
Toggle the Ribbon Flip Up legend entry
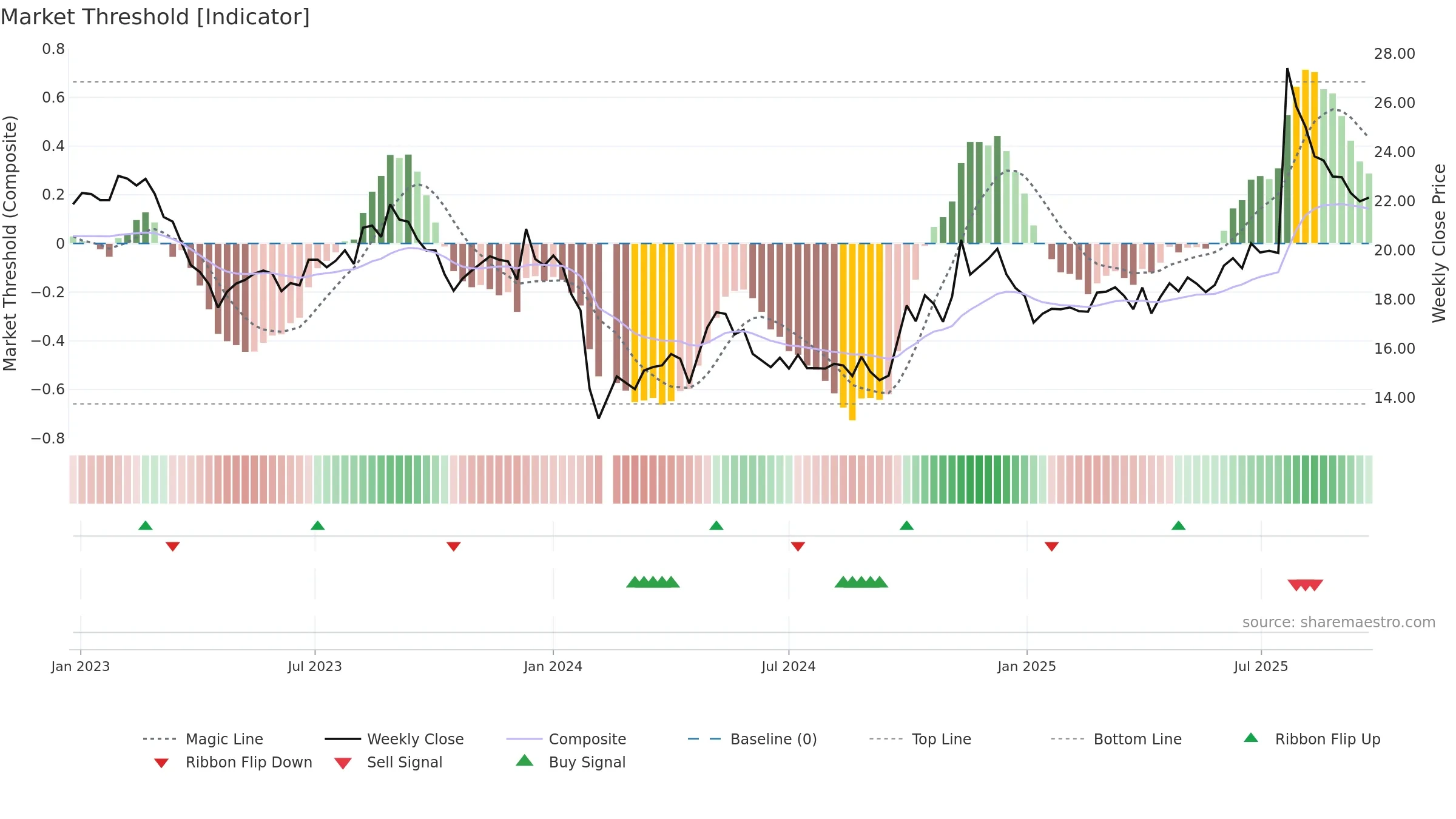point(1312,739)
